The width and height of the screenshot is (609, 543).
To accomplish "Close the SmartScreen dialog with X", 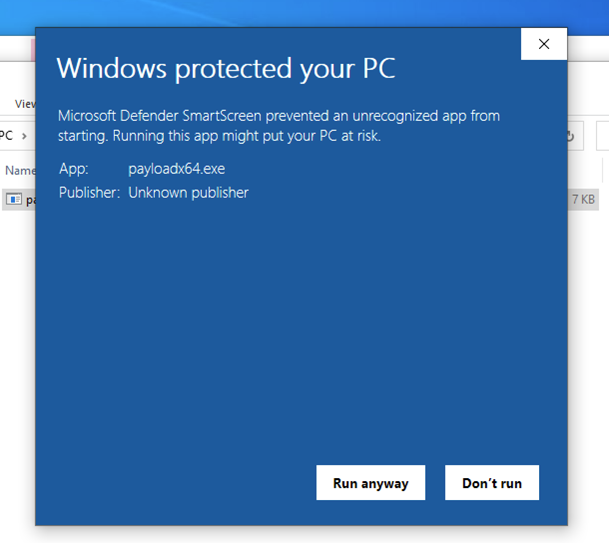I will (x=544, y=44).
